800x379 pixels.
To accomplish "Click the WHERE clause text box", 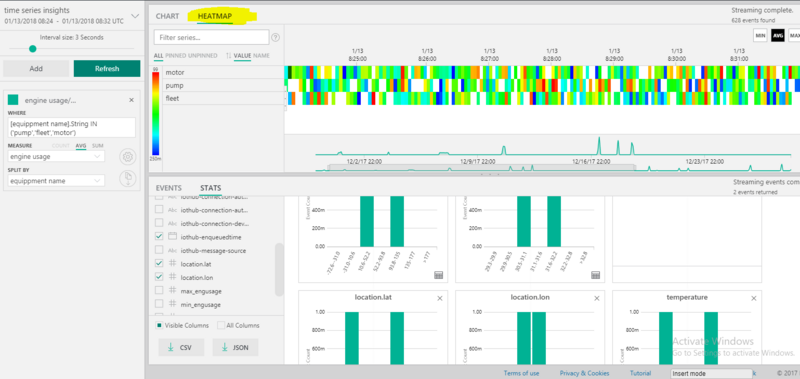I will (71, 128).
